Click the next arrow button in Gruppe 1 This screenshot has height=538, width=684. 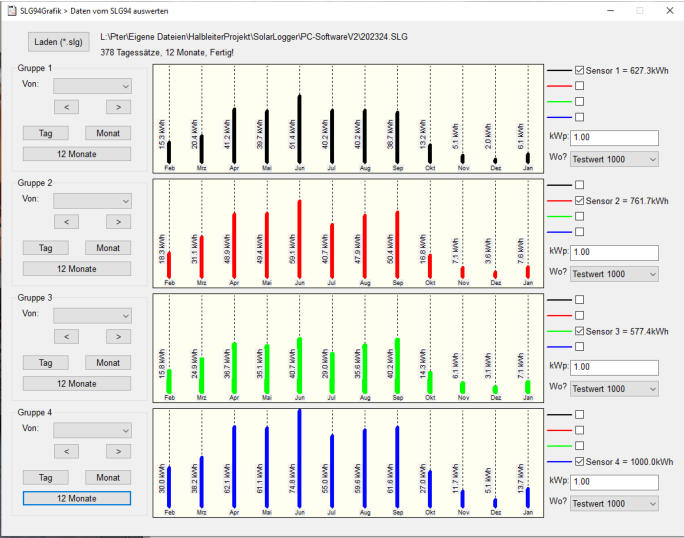pyautogui.click(x=118, y=107)
